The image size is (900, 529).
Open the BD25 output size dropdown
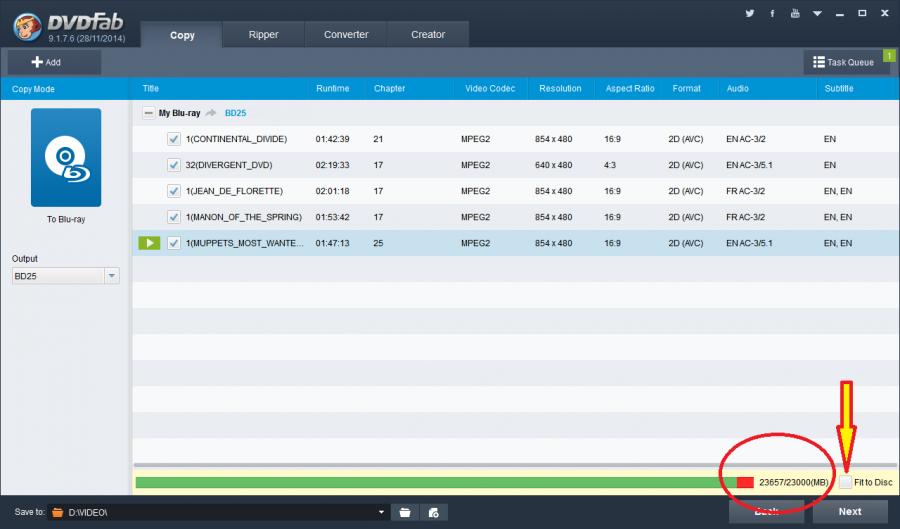111,276
